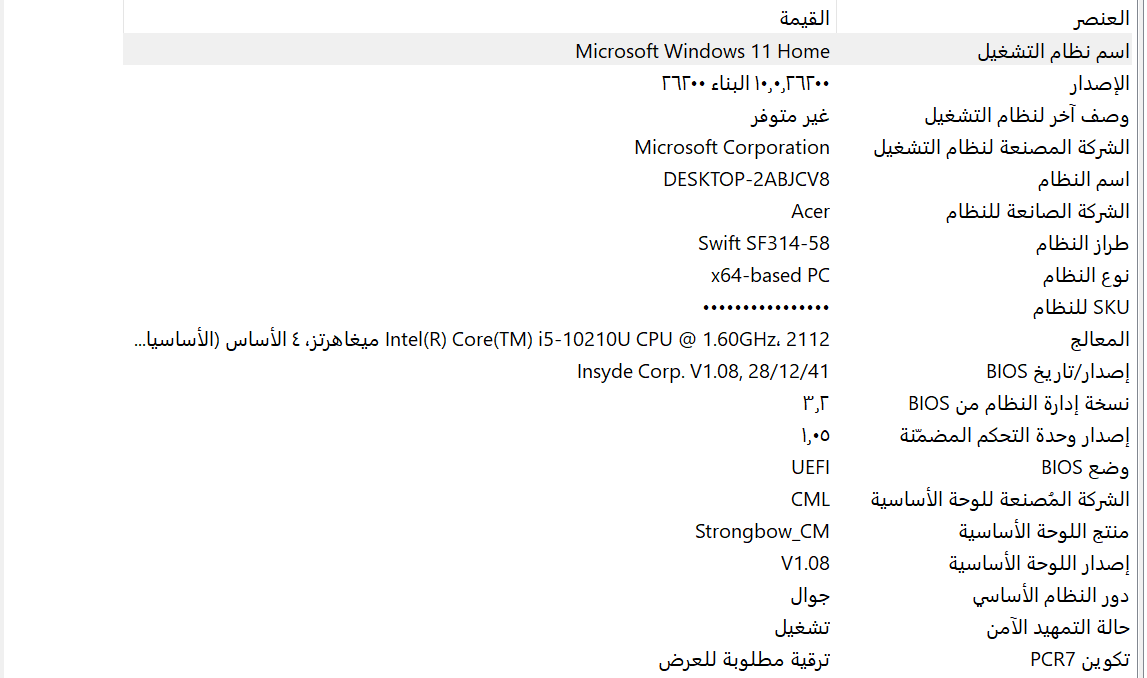1147x678 pixels.
Task: Select the إصدار اللوحة الأساسية V1.08 row
Action: coord(628,564)
